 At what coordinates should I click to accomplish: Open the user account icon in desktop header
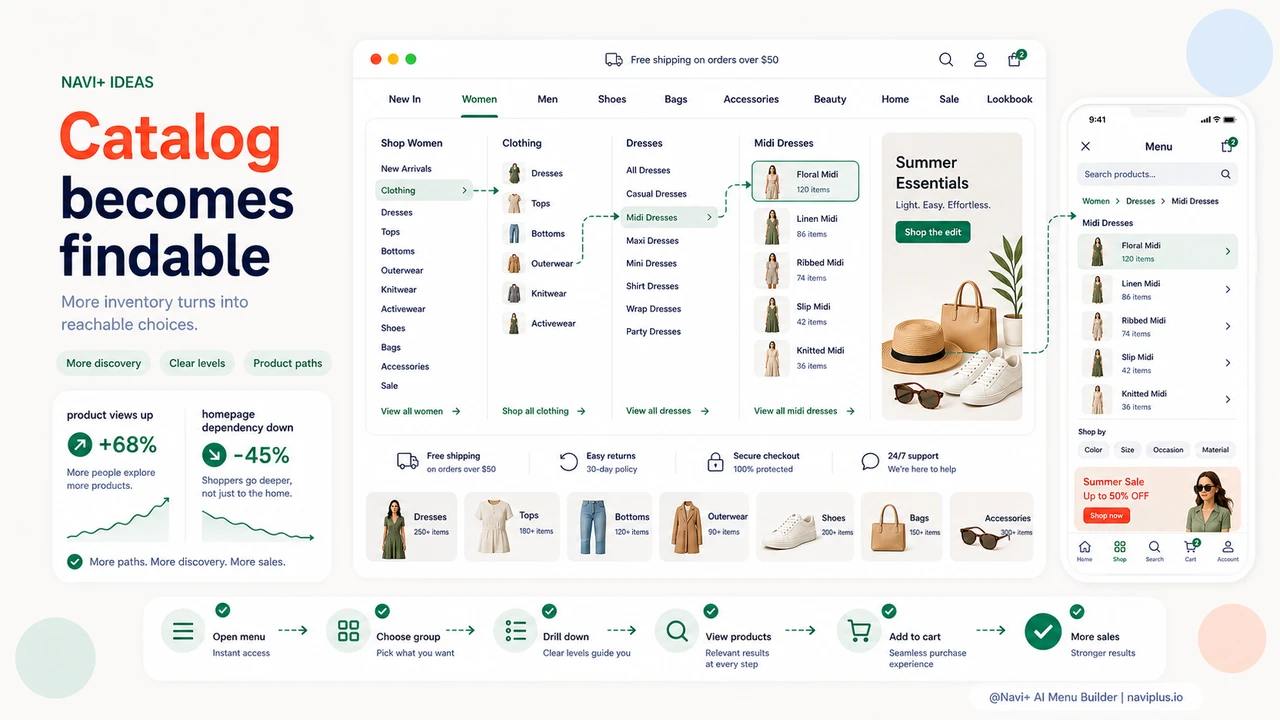tap(980, 60)
